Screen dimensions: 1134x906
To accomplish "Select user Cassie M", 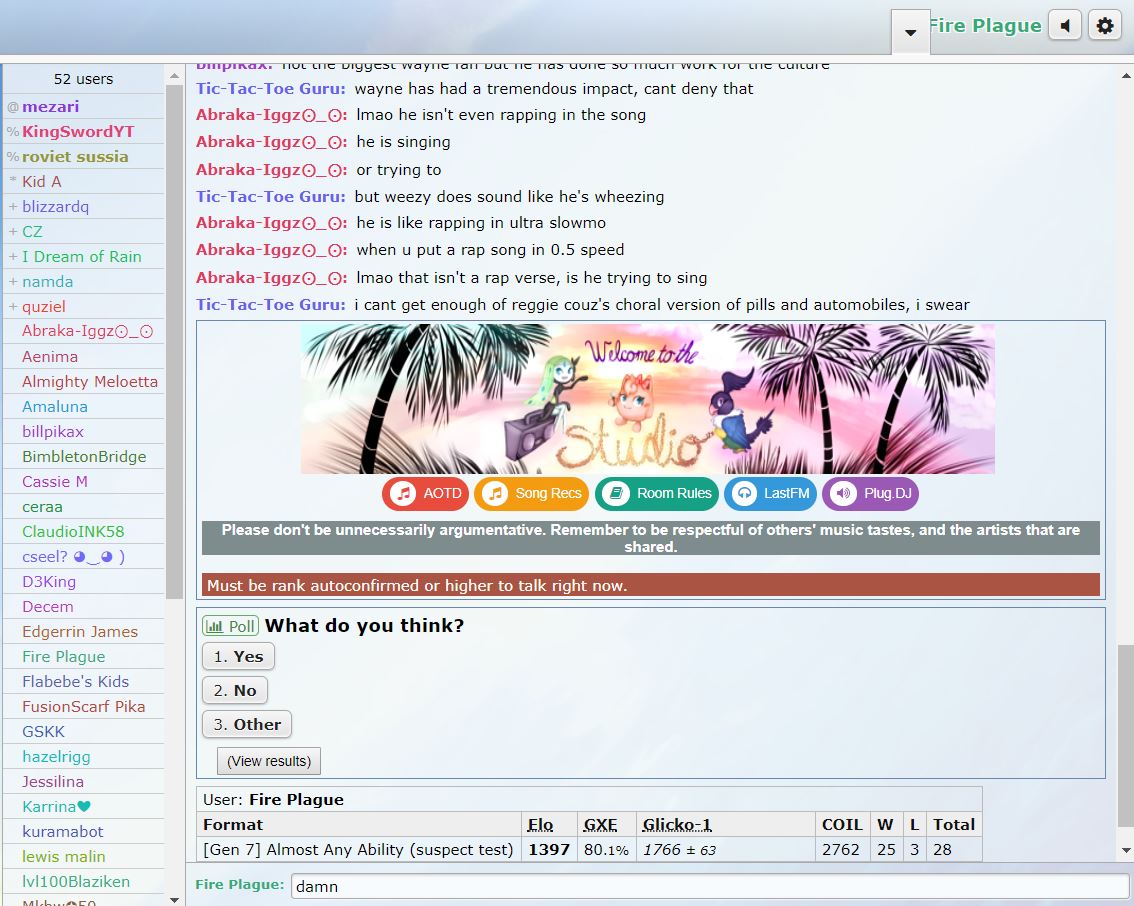I will 83,482.
